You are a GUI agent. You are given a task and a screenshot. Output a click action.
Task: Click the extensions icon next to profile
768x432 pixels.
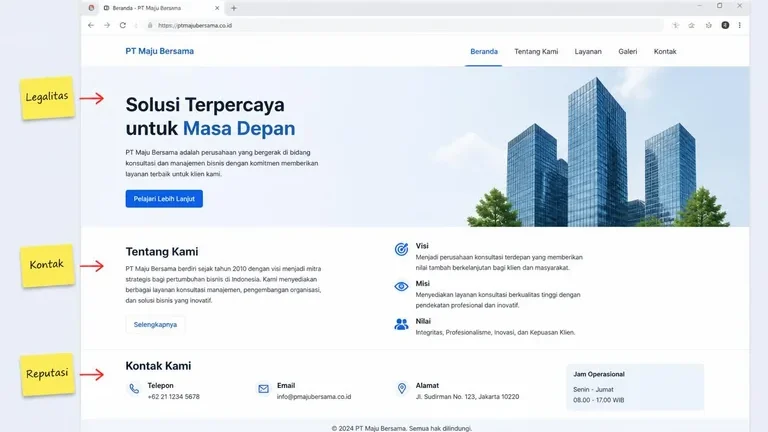tap(708, 25)
